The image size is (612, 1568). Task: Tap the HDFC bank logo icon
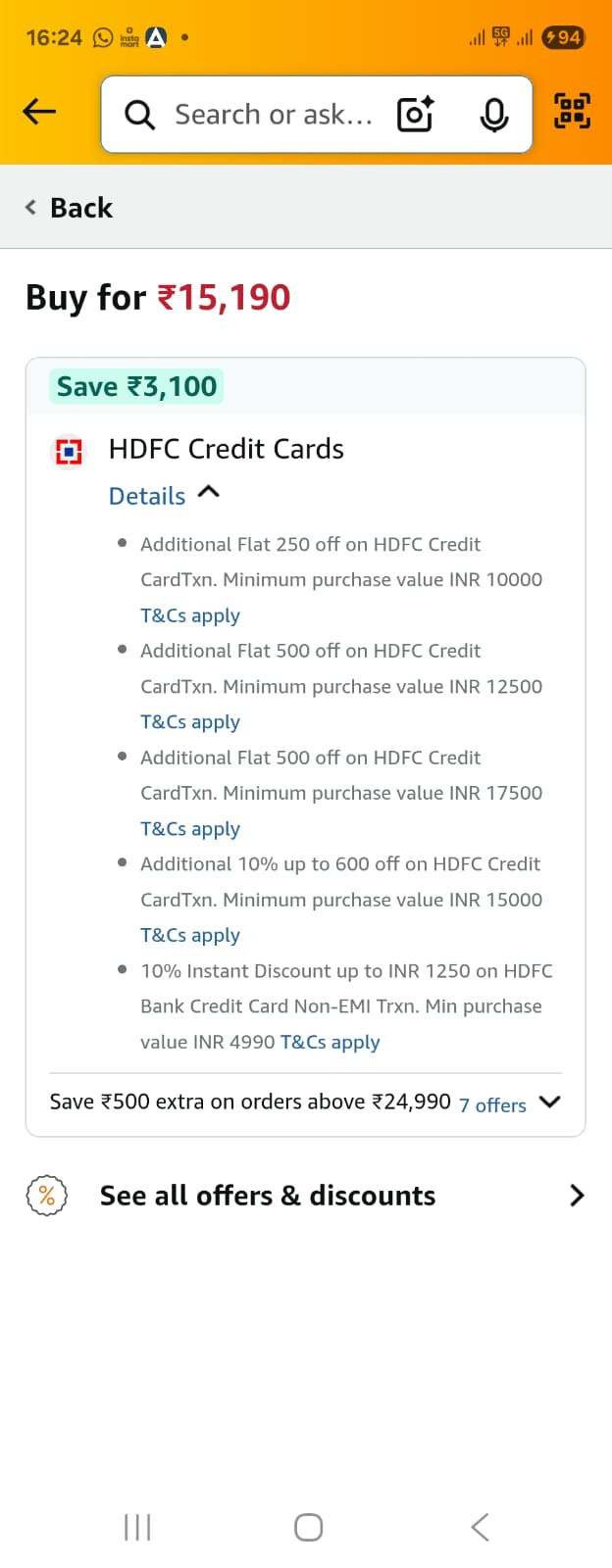[x=69, y=451]
